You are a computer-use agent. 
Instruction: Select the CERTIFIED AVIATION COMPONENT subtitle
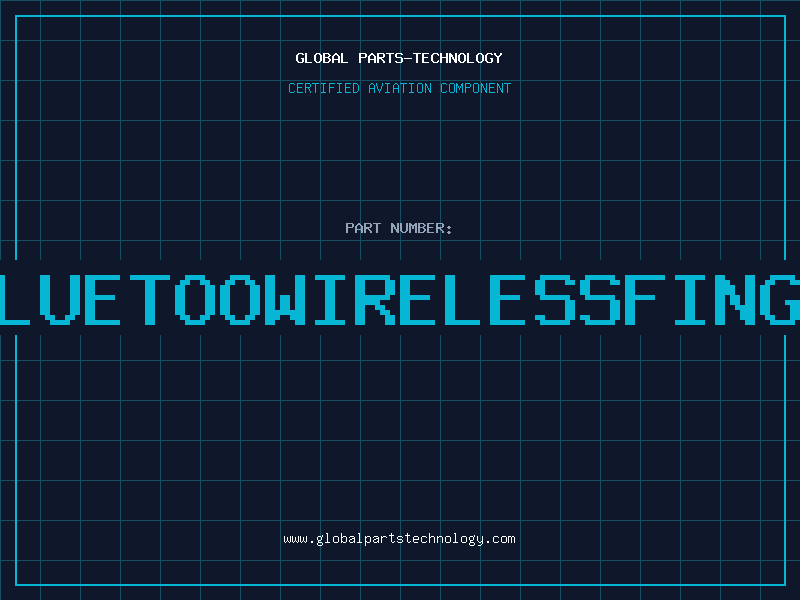pos(399,88)
